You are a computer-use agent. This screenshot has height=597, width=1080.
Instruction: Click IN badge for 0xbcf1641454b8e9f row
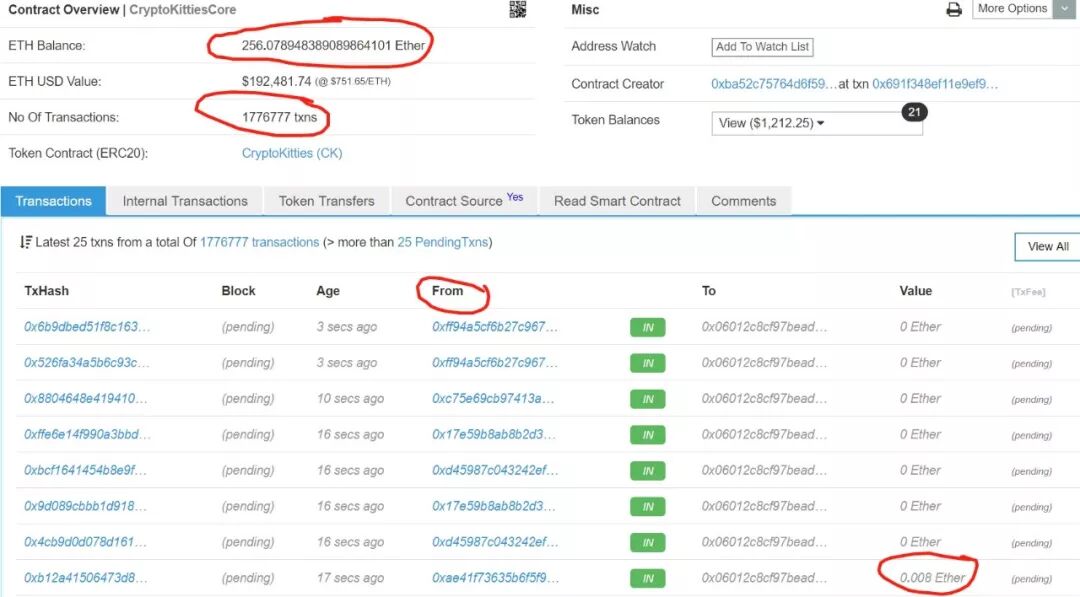[647, 471]
